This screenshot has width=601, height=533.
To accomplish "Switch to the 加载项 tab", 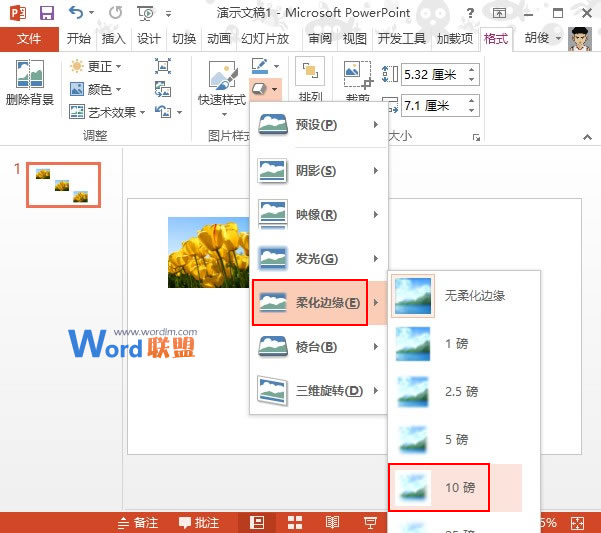I will 455,38.
